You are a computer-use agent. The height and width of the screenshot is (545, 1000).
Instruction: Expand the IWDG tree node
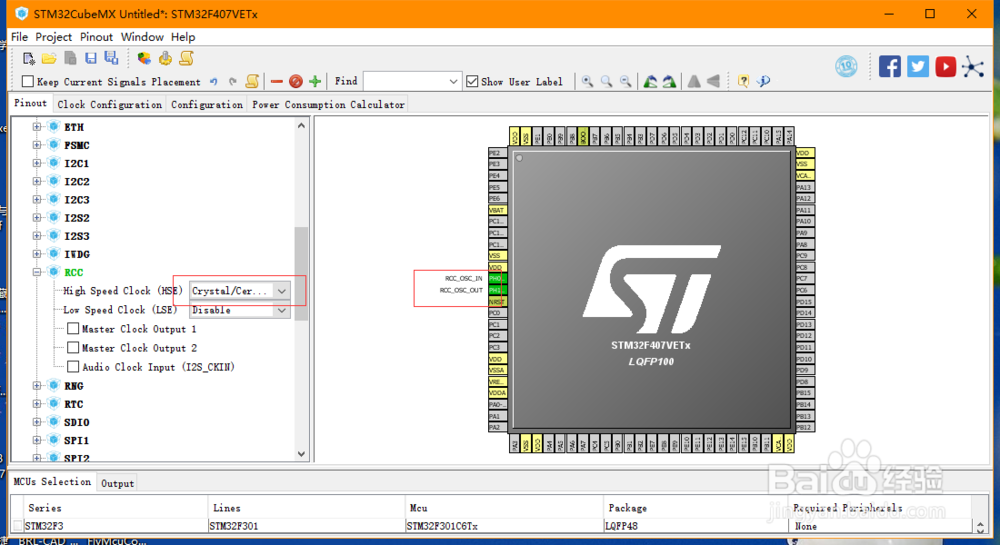coord(37,254)
